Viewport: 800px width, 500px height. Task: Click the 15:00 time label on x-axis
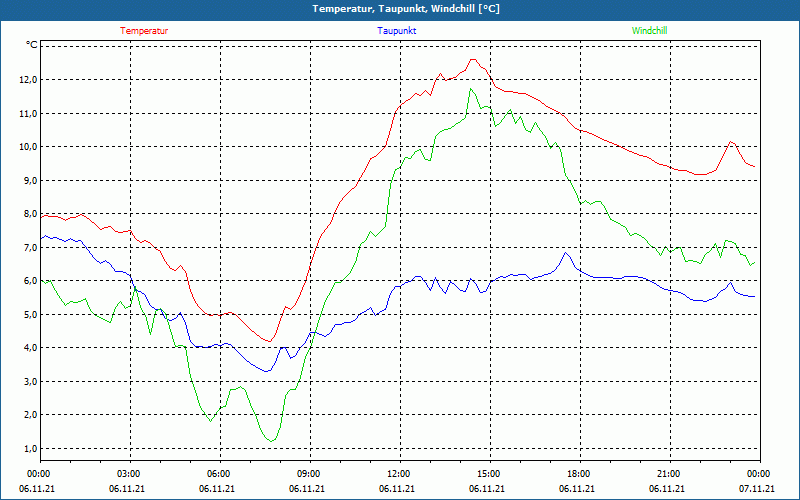tap(489, 474)
